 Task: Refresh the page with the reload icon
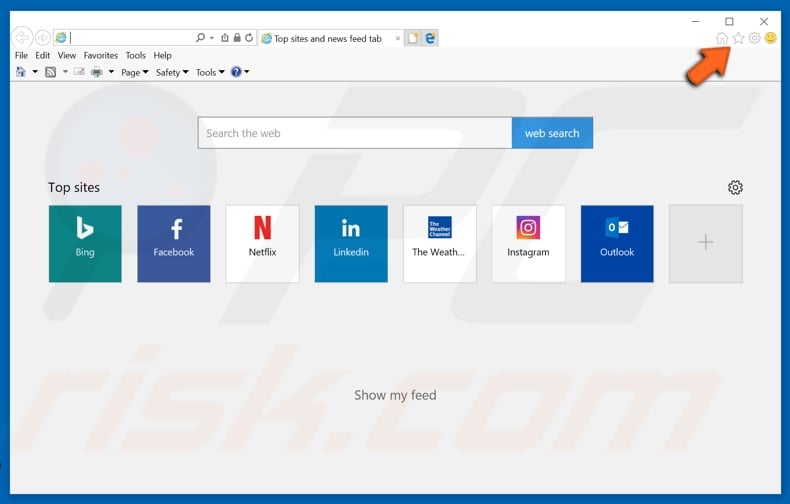pyautogui.click(x=249, y=38)
